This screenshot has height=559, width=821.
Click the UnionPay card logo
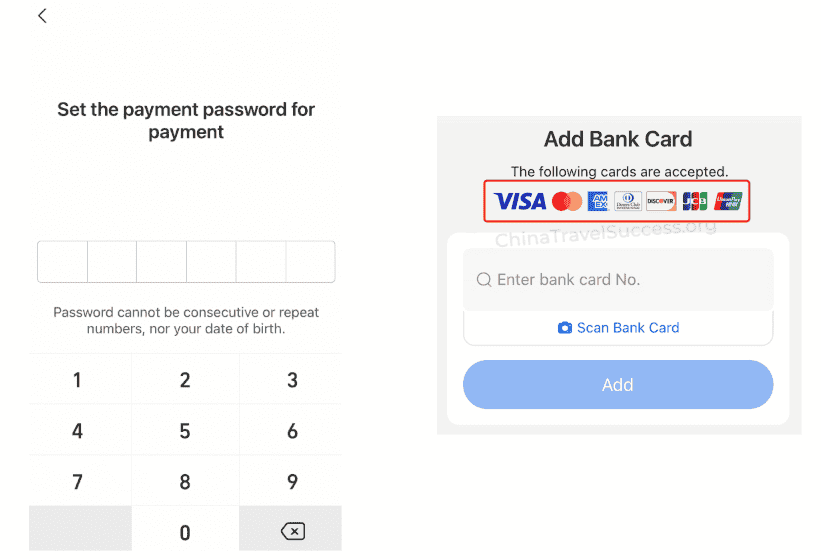pos(729,202)
